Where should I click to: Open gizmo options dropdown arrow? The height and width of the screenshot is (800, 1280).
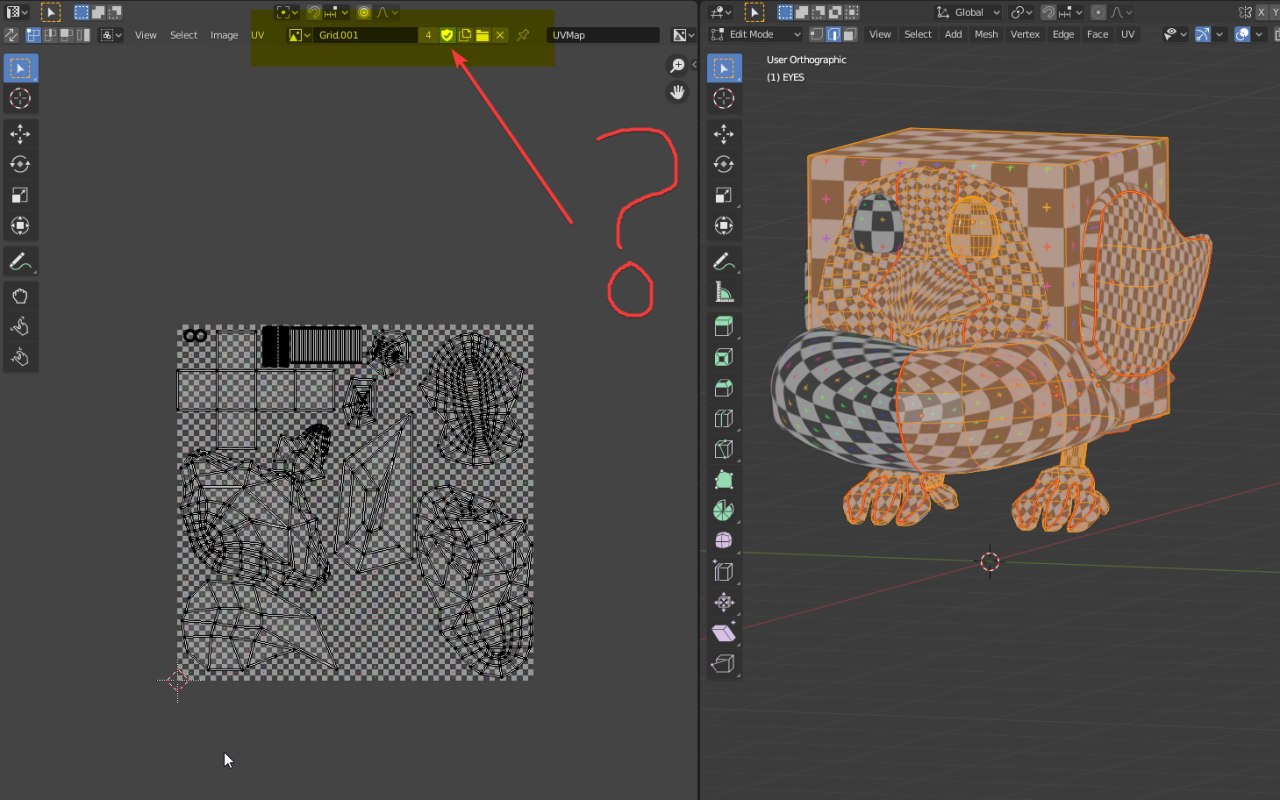pos(1219,35)
